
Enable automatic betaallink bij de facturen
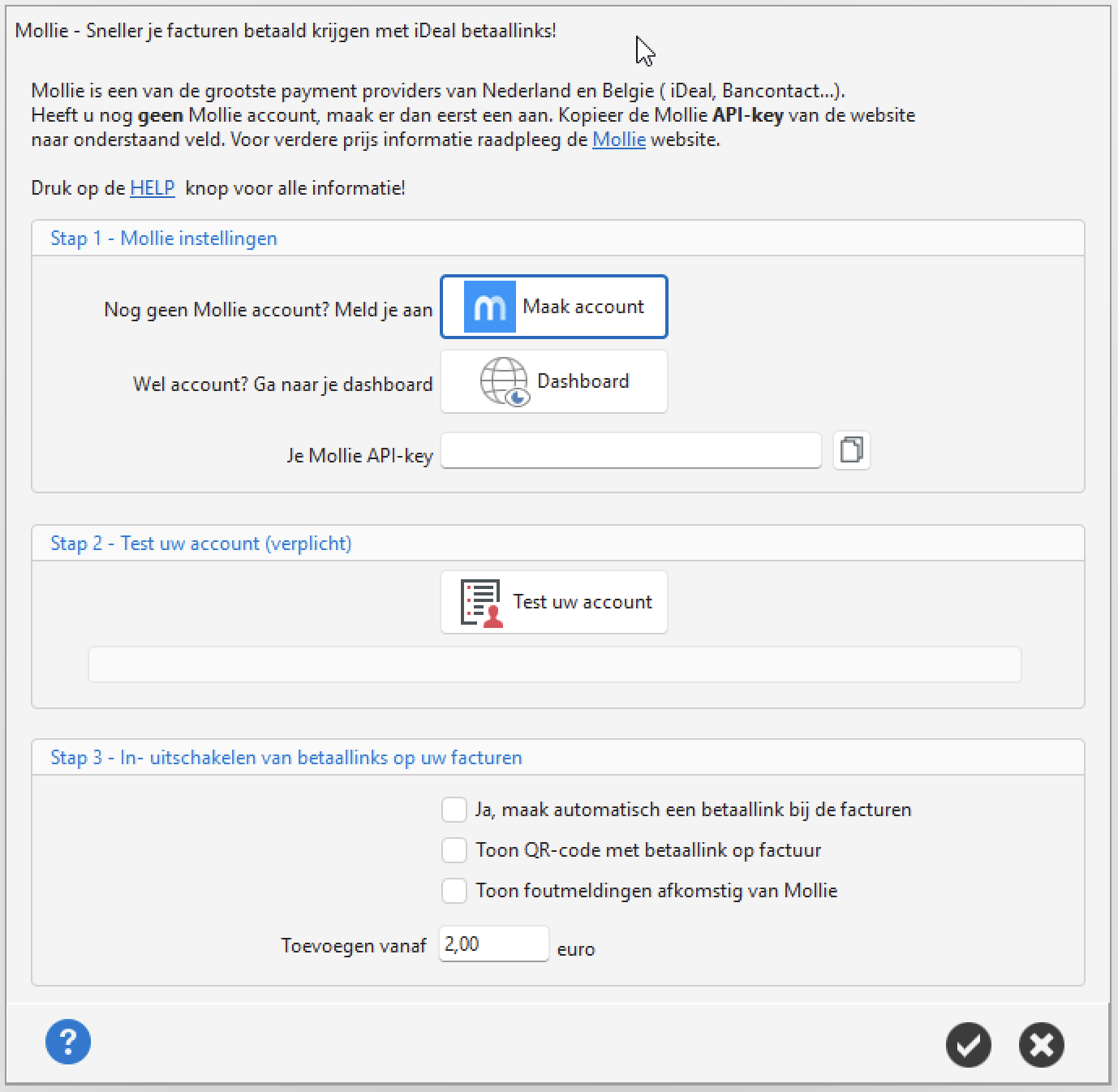pos(454,810)
